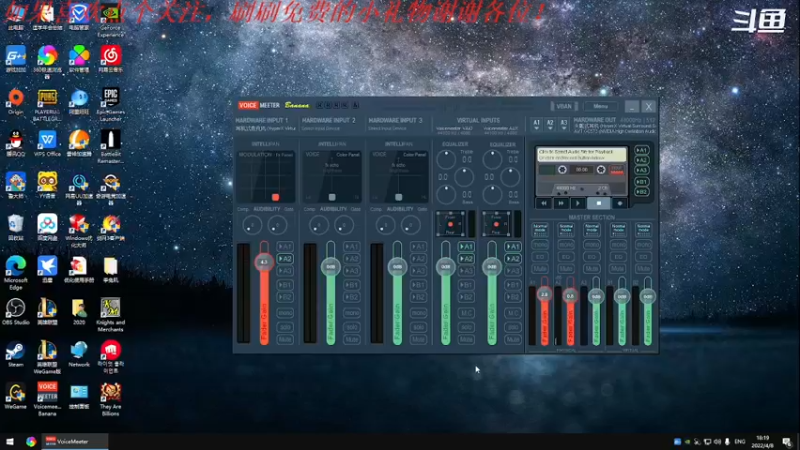800x450 pixels.
Task: Toggle B2 bus on Hardware Input 3
Action: pyautogui.click(x=418, y=297)
